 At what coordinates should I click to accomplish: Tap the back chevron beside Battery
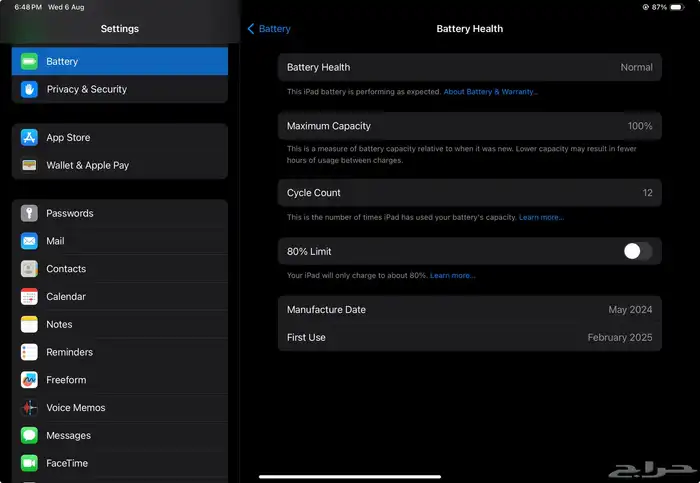pos(251,29)
